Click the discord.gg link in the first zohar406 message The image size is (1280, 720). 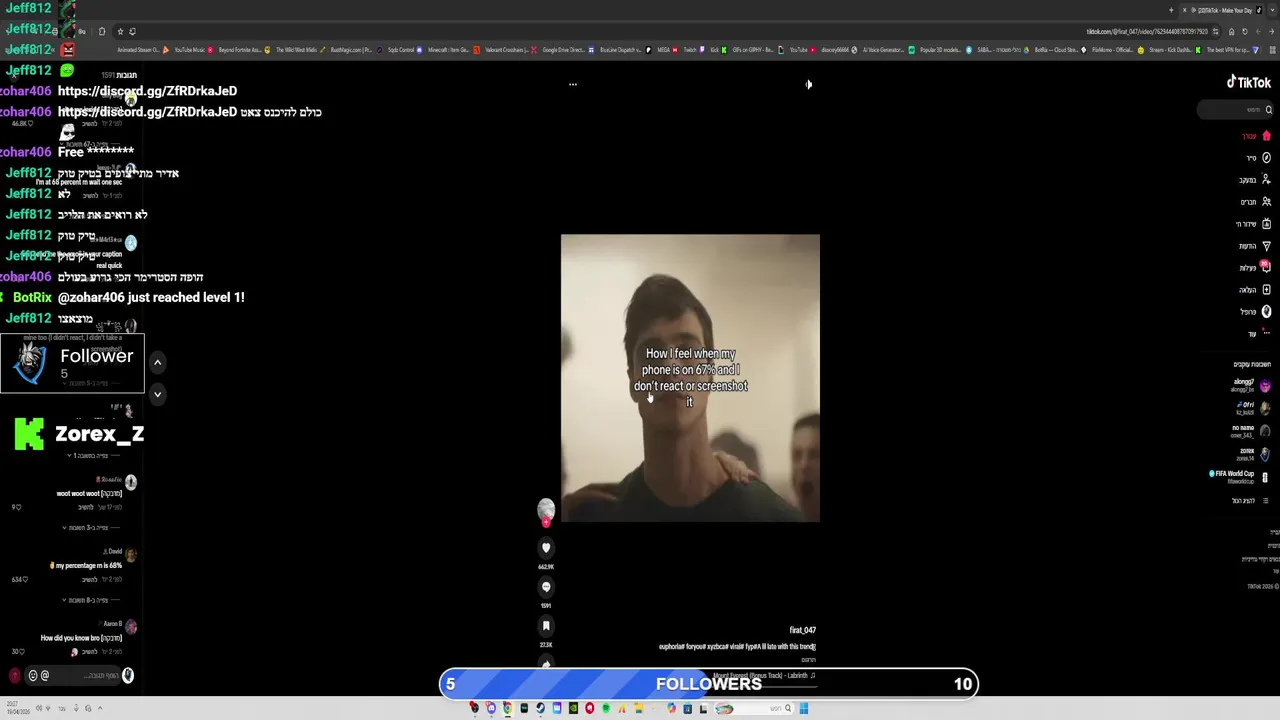tap(147, 91)
